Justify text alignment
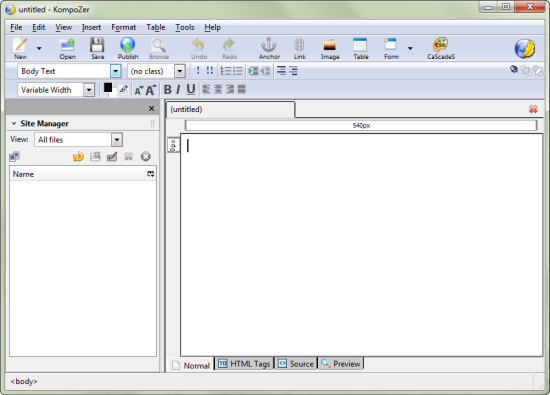Screen dimensions: 550x395 point(242,89)
